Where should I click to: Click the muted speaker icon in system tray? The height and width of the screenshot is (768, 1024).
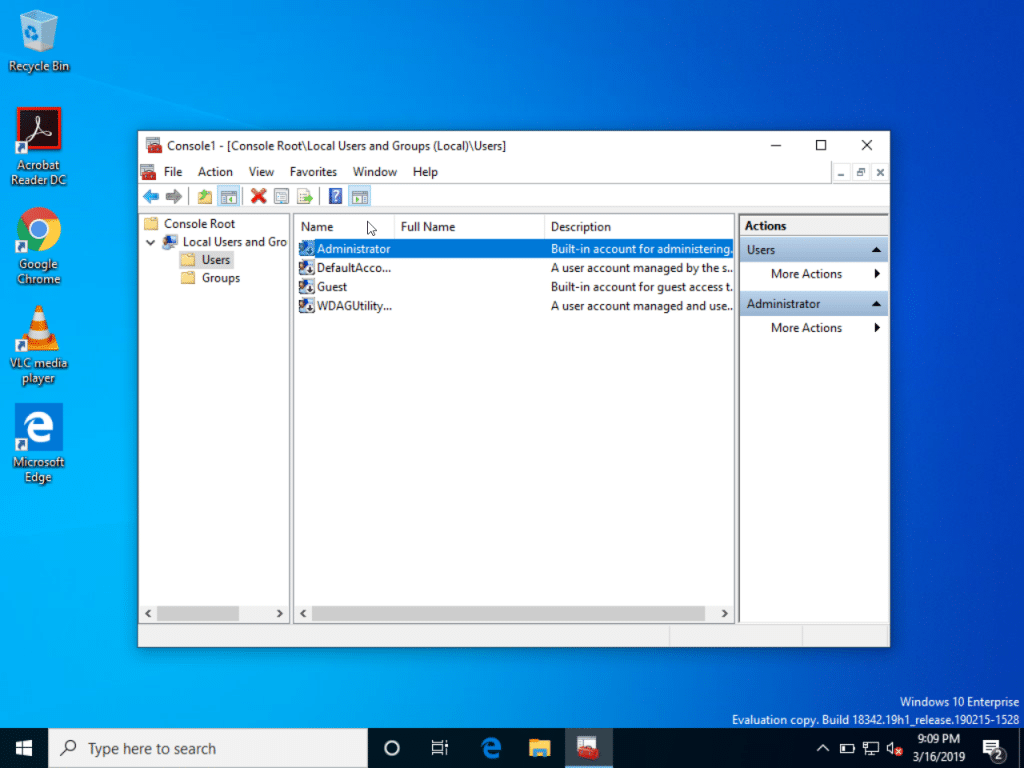pos(894,747)
